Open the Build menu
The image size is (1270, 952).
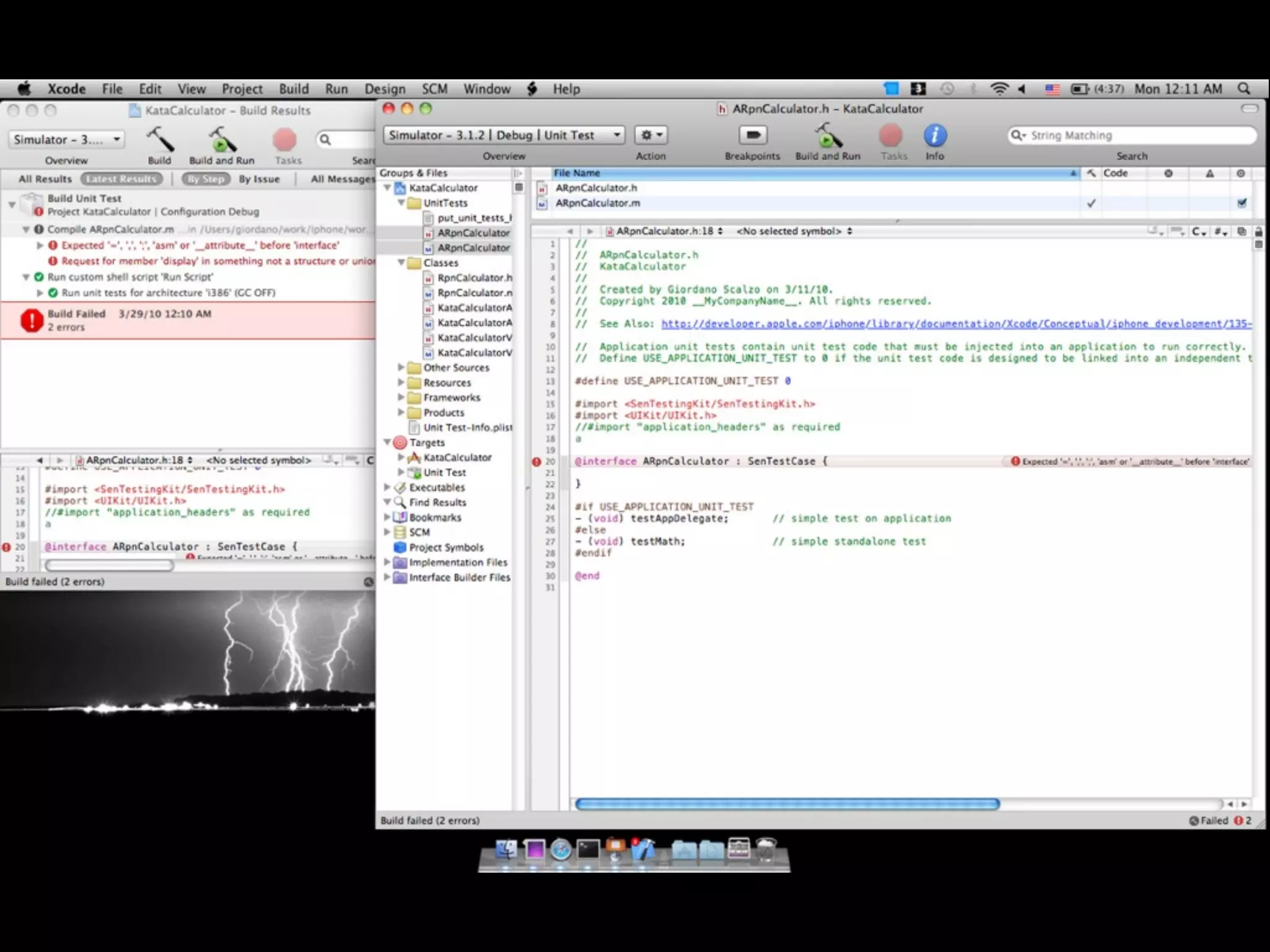click(x=293, y=89)
